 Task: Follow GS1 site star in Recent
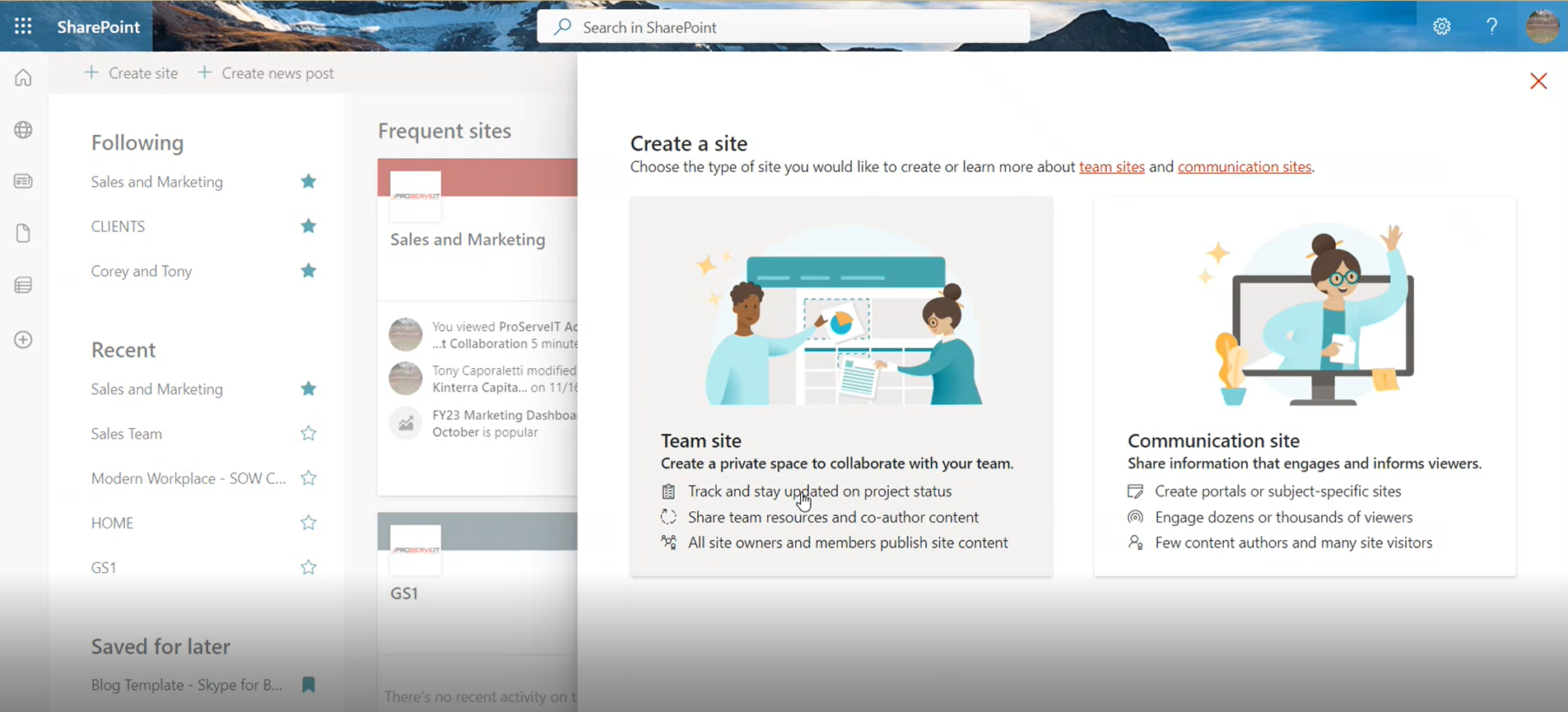tap(309, 567)
